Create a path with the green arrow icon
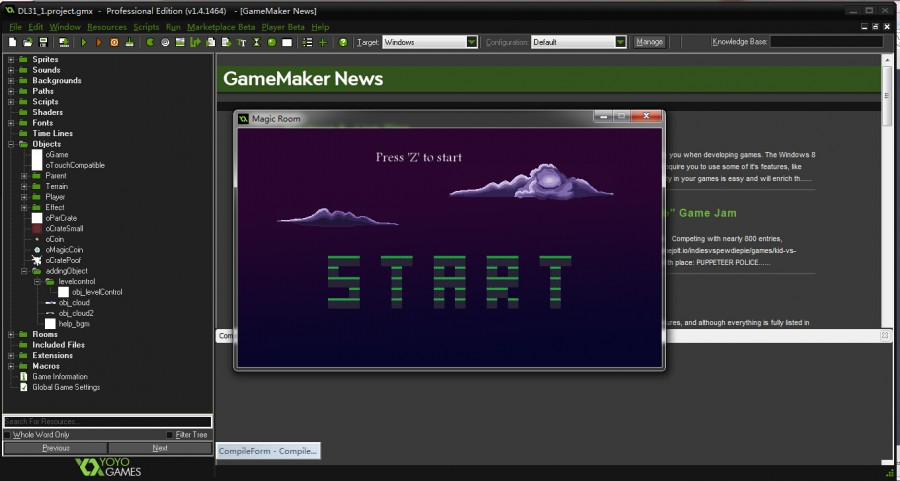Screen dimensions: 900x481 (x=196, y=42)
